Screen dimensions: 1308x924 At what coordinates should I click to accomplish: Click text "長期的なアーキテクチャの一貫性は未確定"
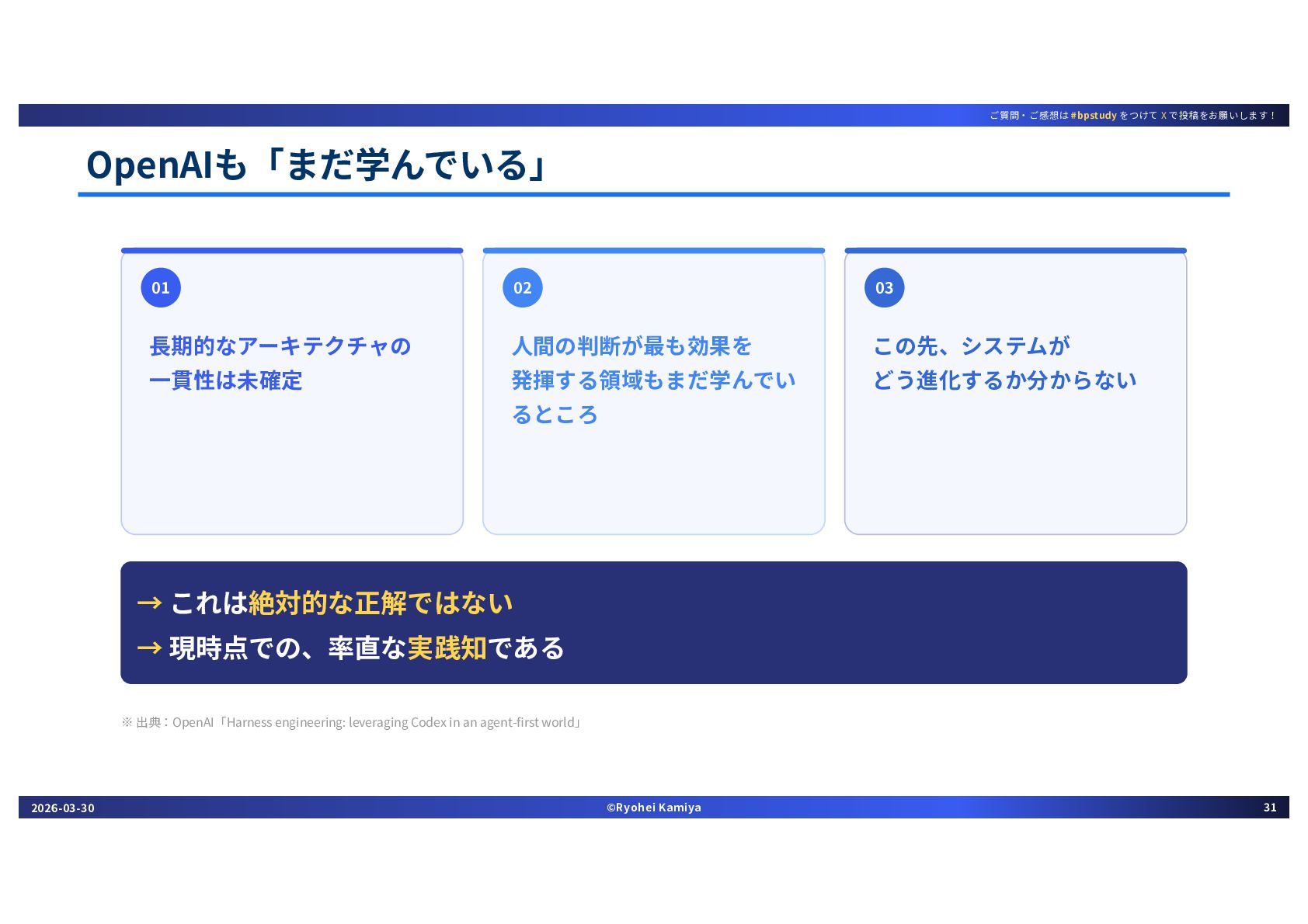pos(280,363)
